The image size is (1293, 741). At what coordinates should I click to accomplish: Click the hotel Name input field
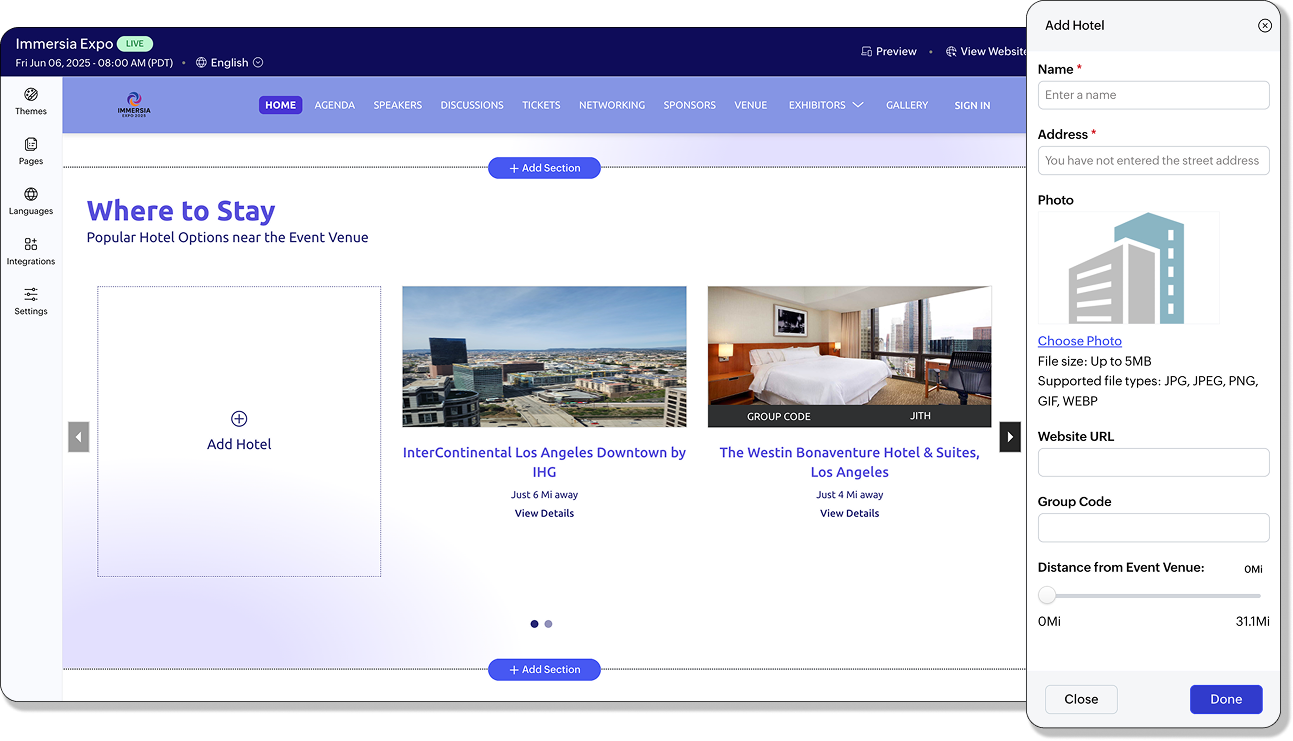(x=1154, y=95)
